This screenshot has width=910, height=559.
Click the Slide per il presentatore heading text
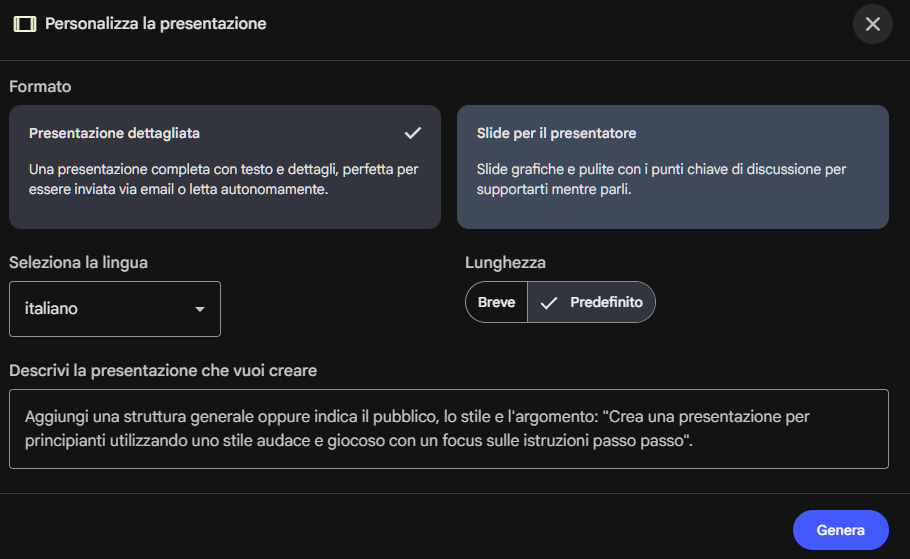pyautogui.click(x=556, y=133)
